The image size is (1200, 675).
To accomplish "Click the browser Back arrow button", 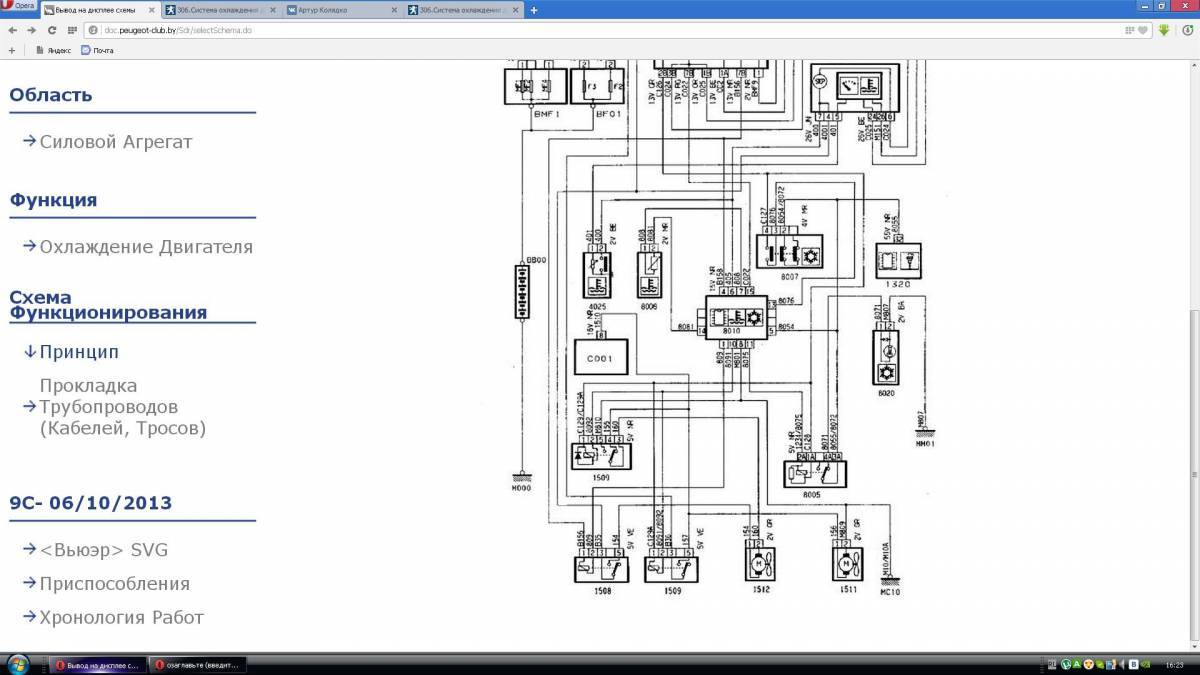I will click(12, 30).
